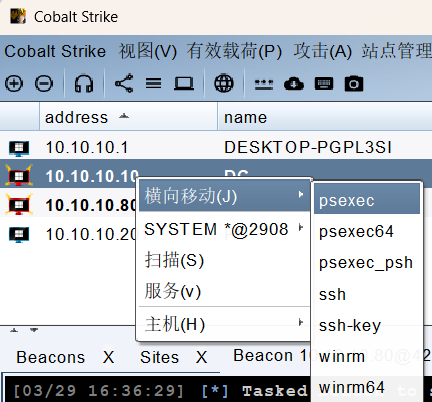Switch to the Sites tab
The height and width of the screenshot is (402, 432).
pos(159,357)
